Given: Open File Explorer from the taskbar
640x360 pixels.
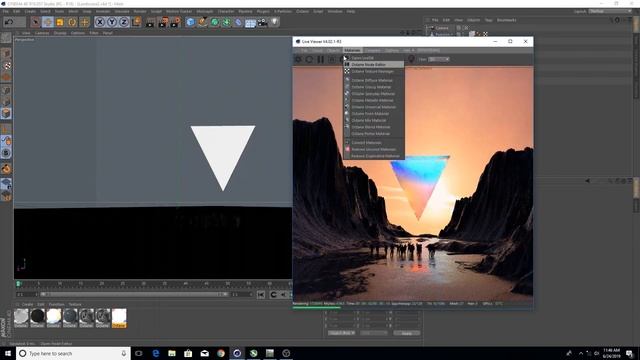Looking at the screenshot, I should 172,353.
